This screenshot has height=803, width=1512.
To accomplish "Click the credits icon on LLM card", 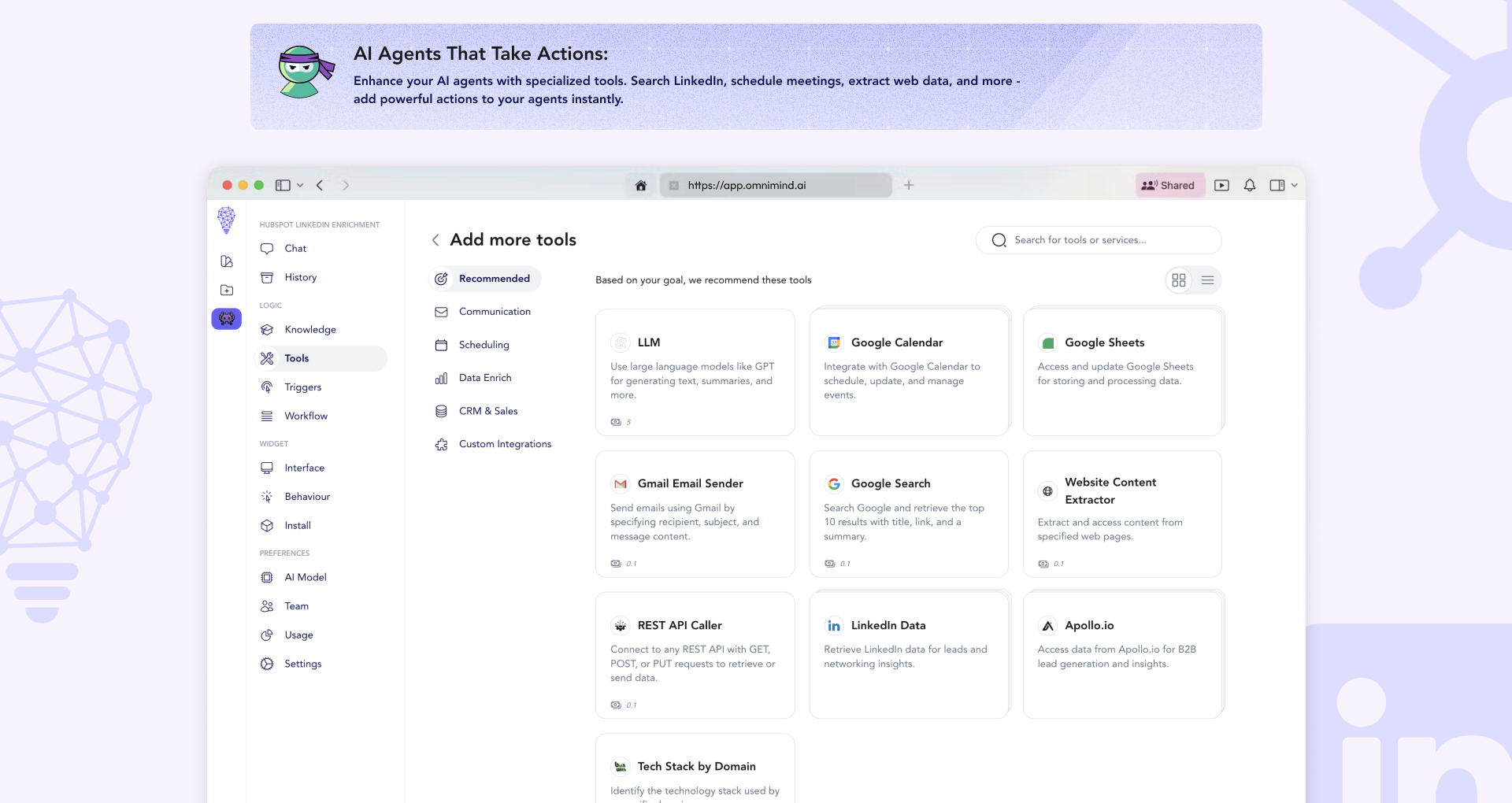I will click(616, 423).
